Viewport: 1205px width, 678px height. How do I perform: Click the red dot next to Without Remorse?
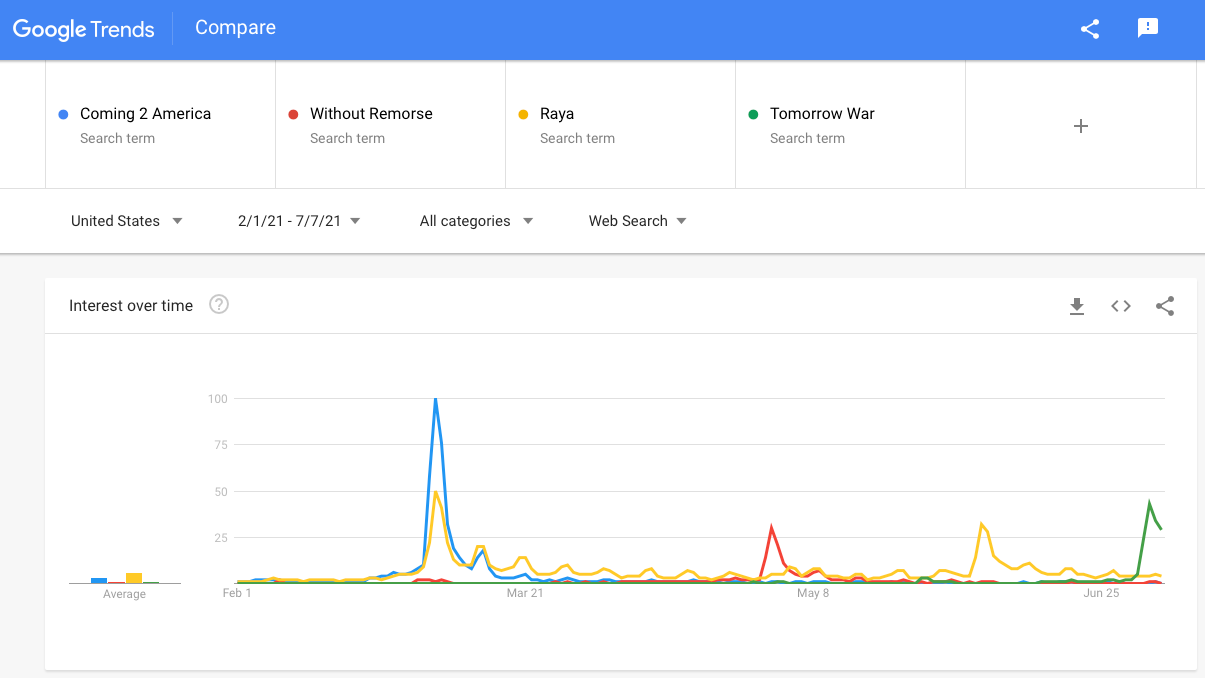click(x=293, y=114)
